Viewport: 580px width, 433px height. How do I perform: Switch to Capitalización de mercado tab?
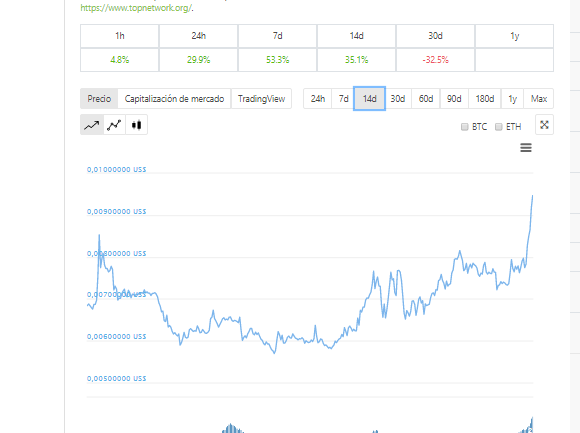pos(174,99)
